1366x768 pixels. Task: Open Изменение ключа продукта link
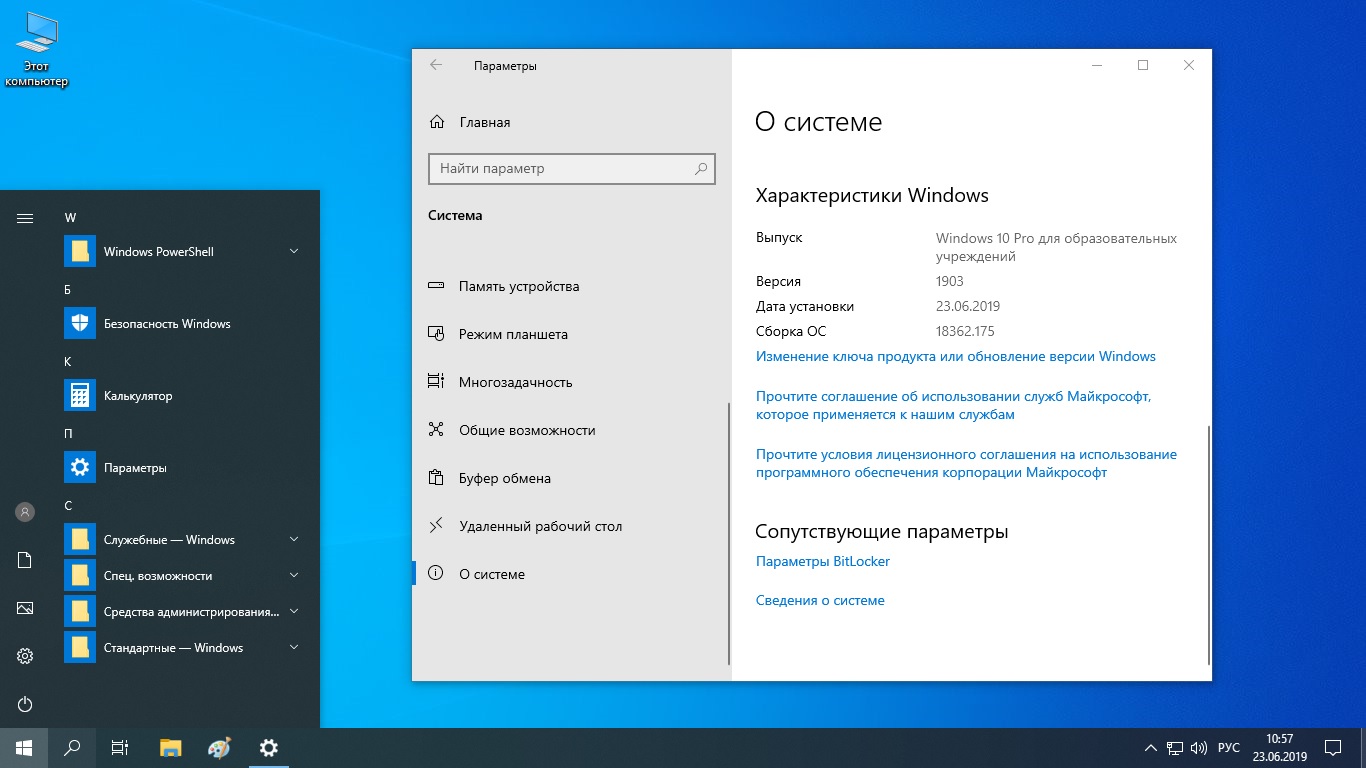click(x=955, y=356)
